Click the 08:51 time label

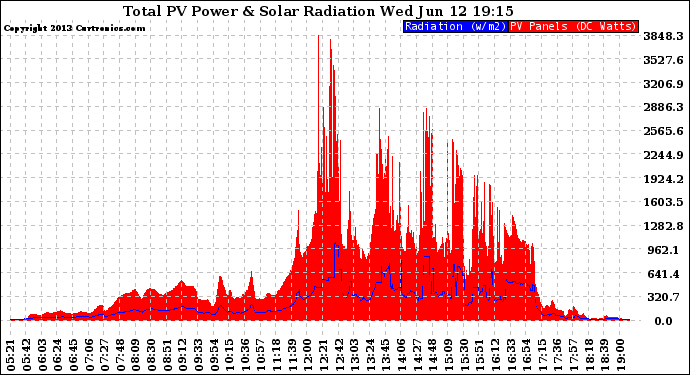click(x=167, y=355)
